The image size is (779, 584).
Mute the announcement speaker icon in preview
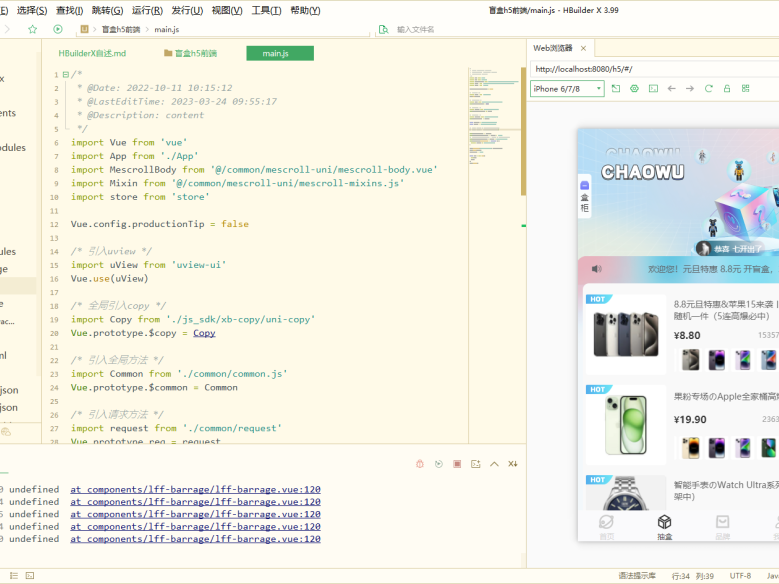(x=597, y=269)
